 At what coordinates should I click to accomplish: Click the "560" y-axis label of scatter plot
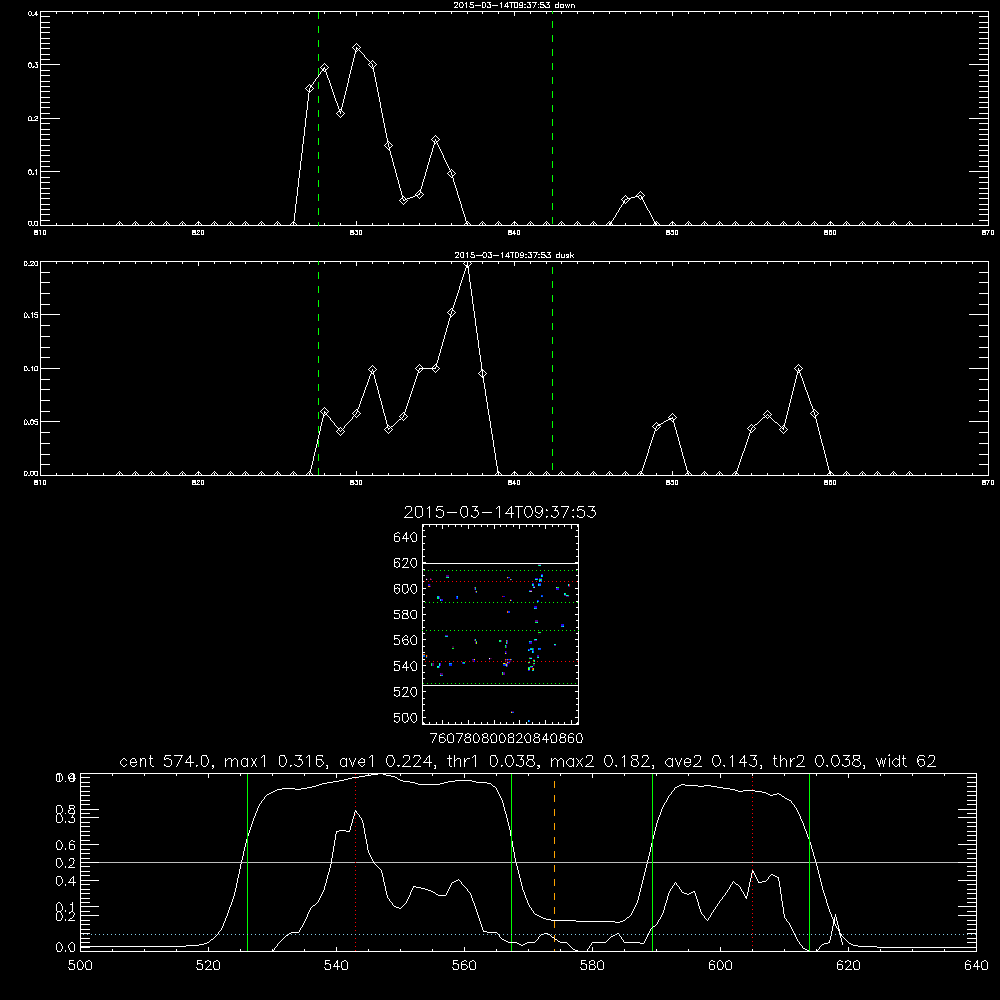(406, 640)
